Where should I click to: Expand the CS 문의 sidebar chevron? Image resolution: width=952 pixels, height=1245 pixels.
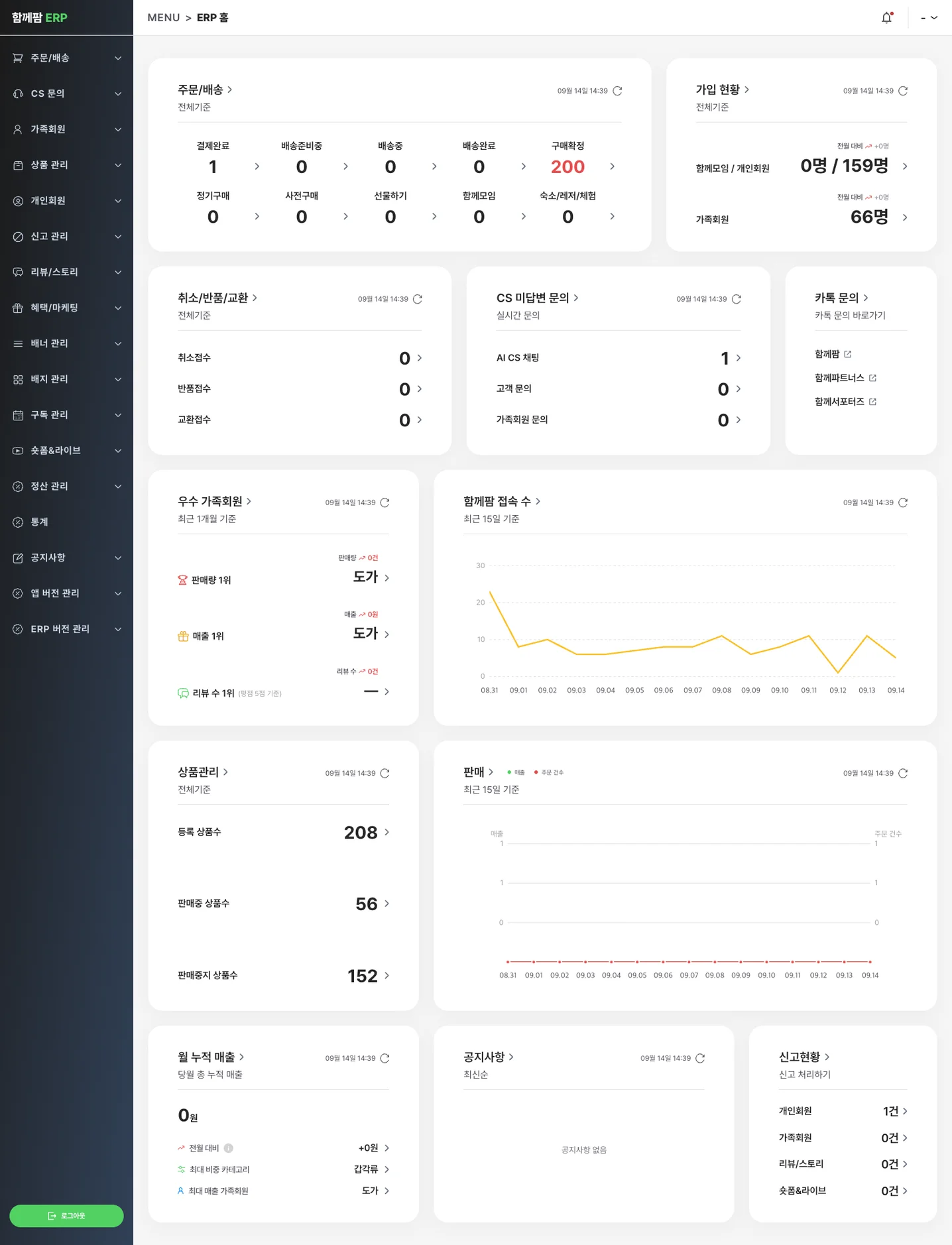click(x=118, y=94)
